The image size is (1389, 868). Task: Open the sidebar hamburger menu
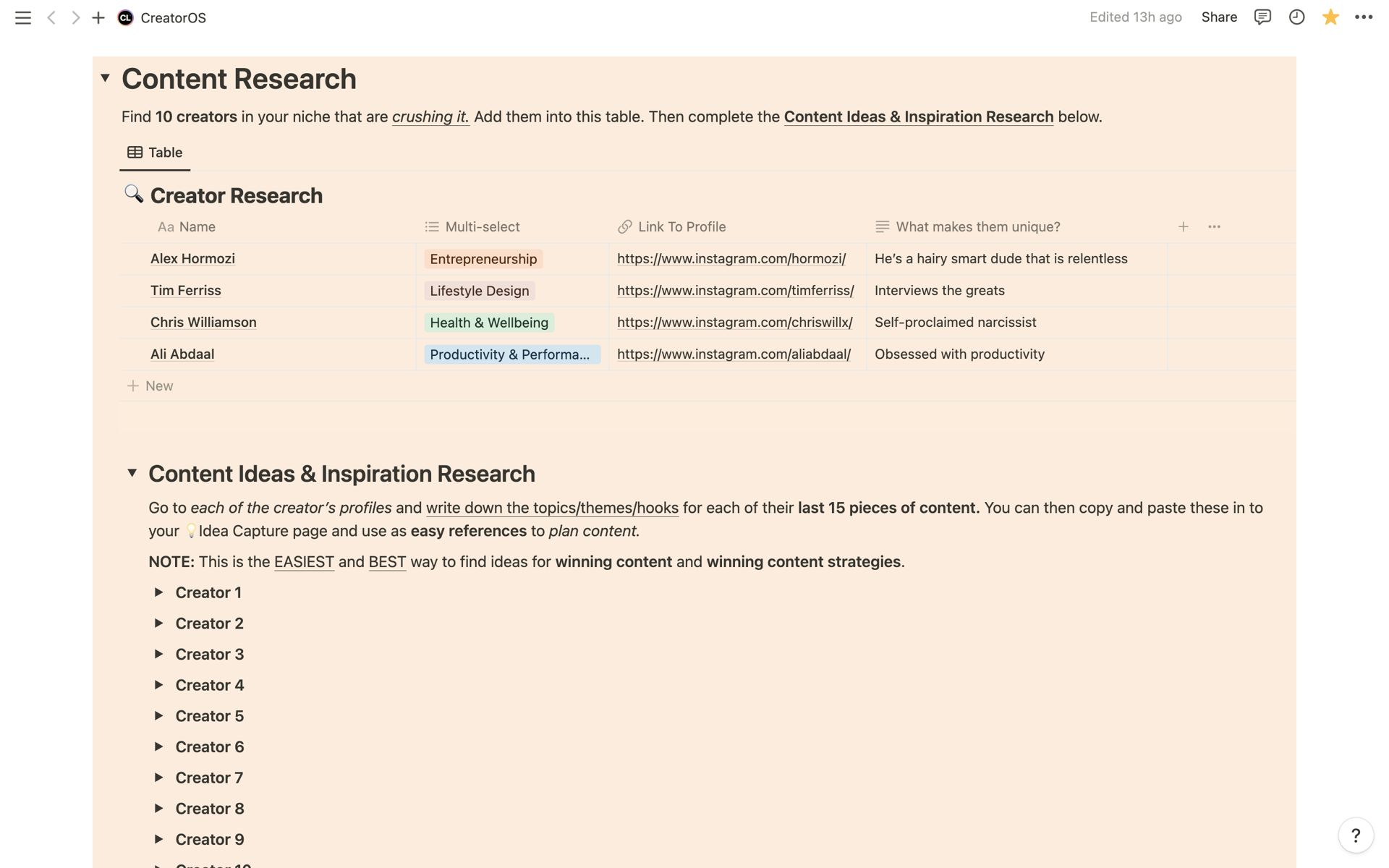pyautogui.click(x=23, y=17)
